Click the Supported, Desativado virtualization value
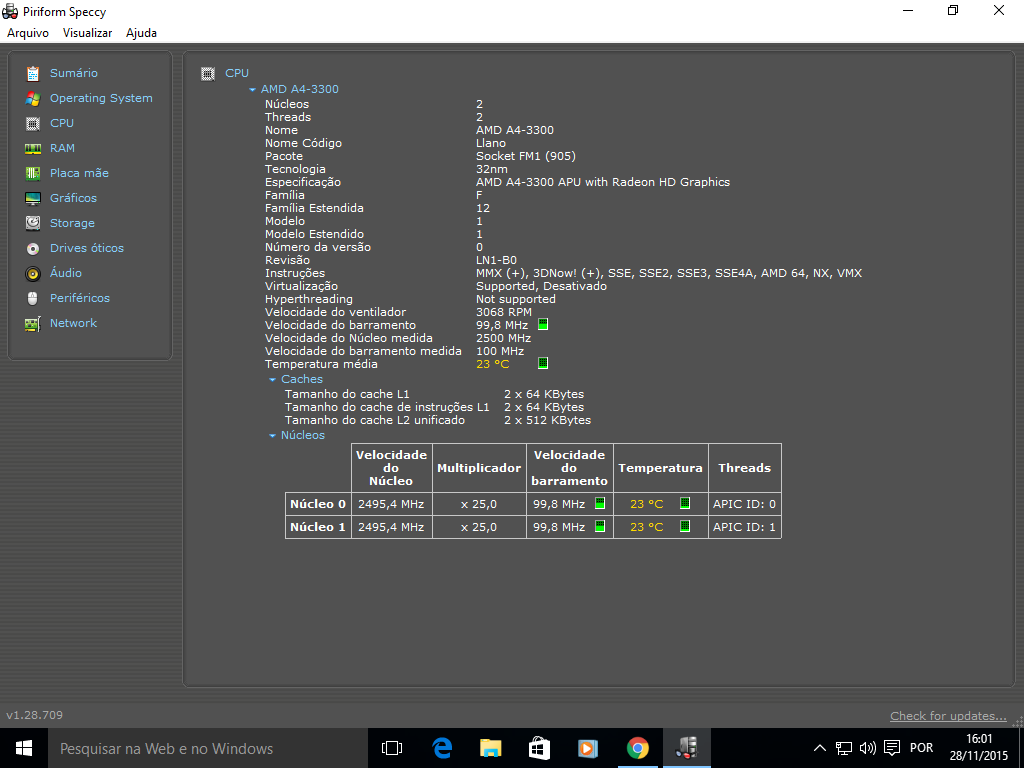Screen dimensions: 1024x768 pyautogui.click(x=541, y=286)
